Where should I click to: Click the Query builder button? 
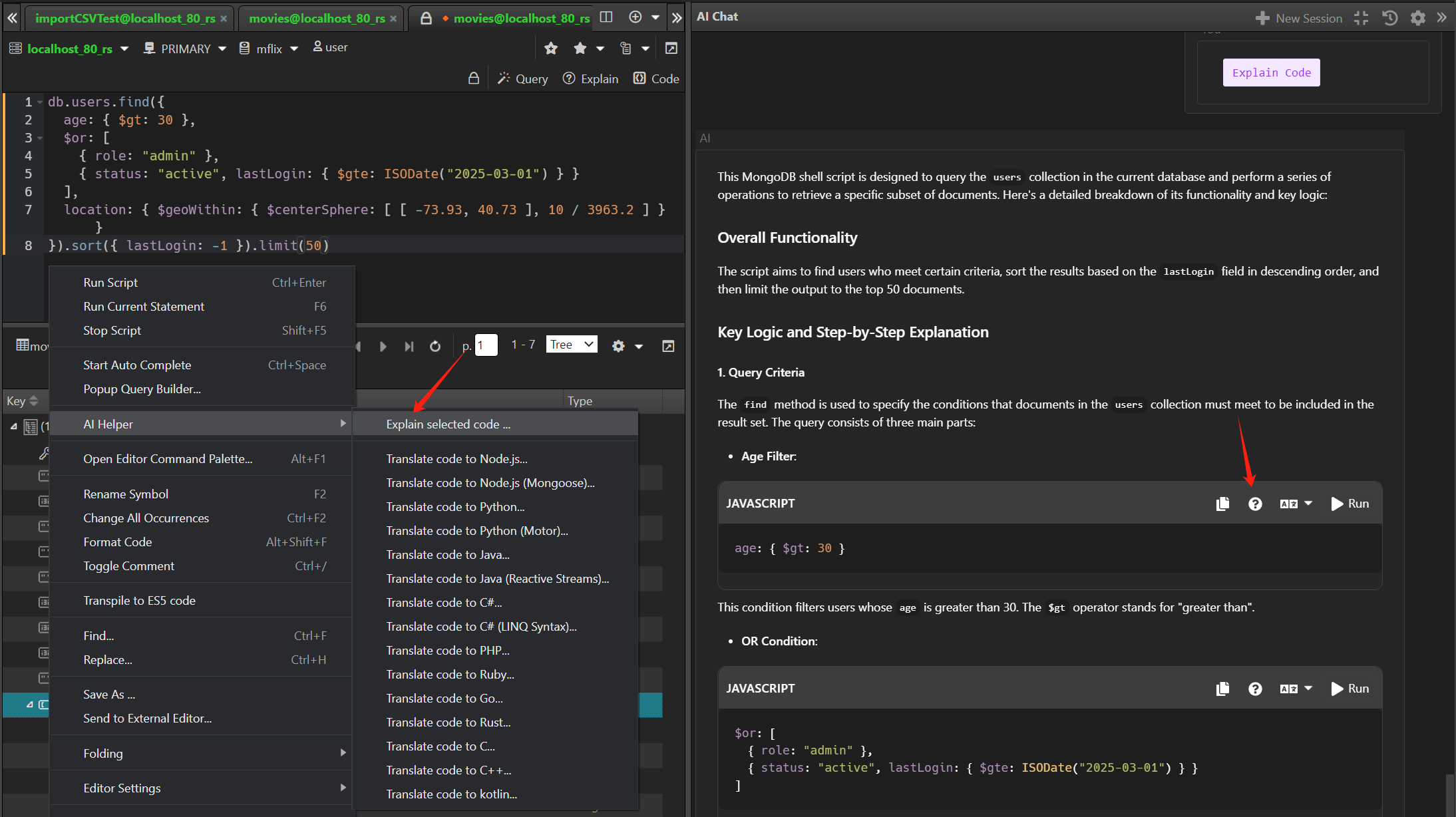pyautogui.click(x=523, y=79)
